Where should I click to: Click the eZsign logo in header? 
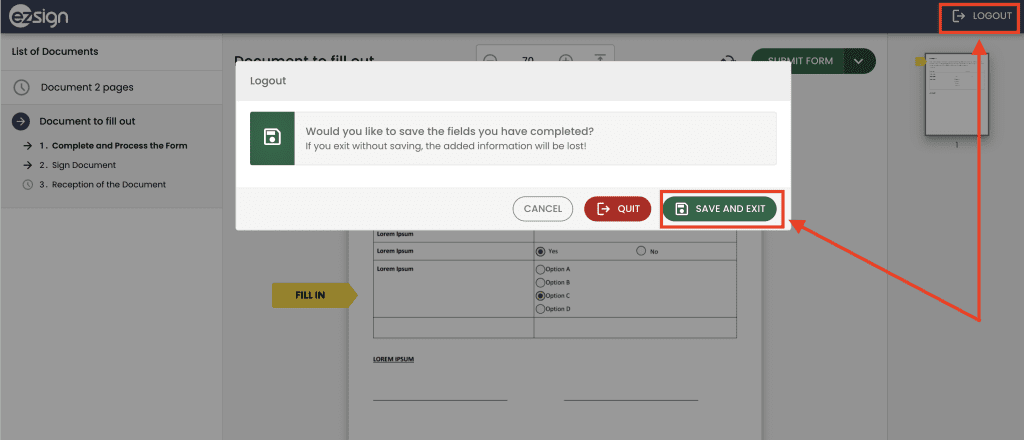coord(38,17)
